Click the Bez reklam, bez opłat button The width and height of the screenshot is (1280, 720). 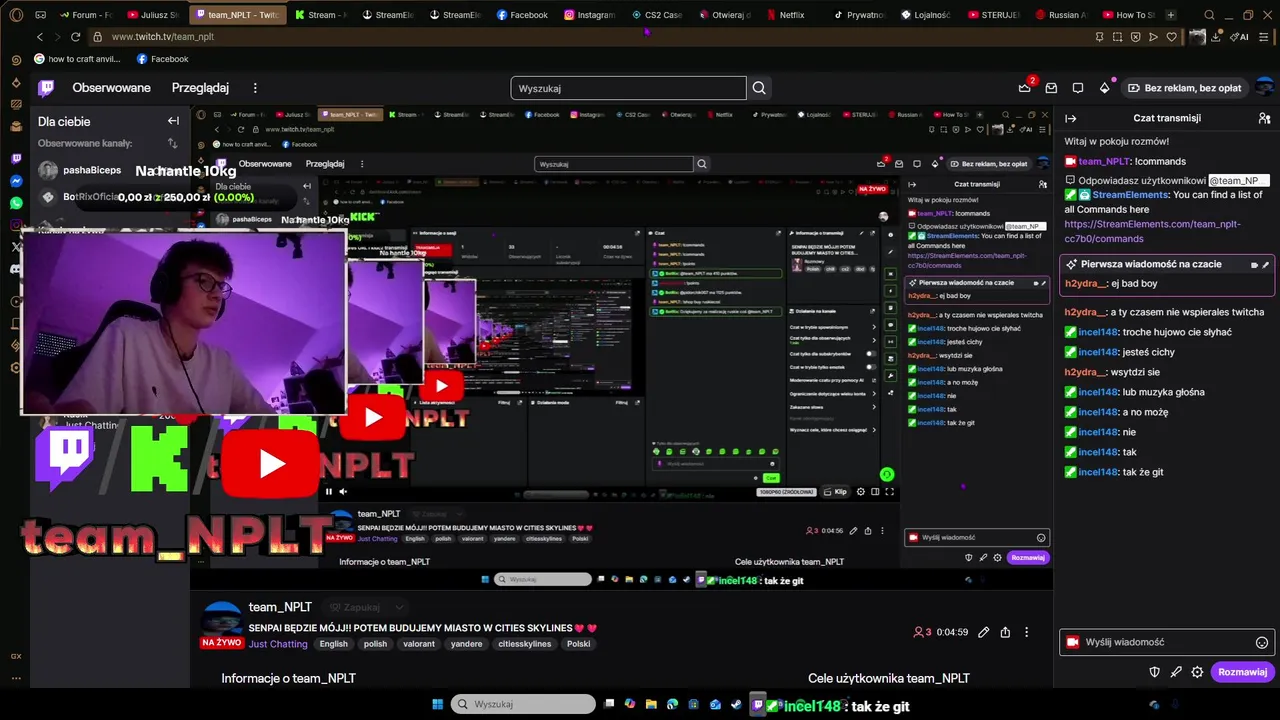pyautogui.click(x=1184, y=88)
